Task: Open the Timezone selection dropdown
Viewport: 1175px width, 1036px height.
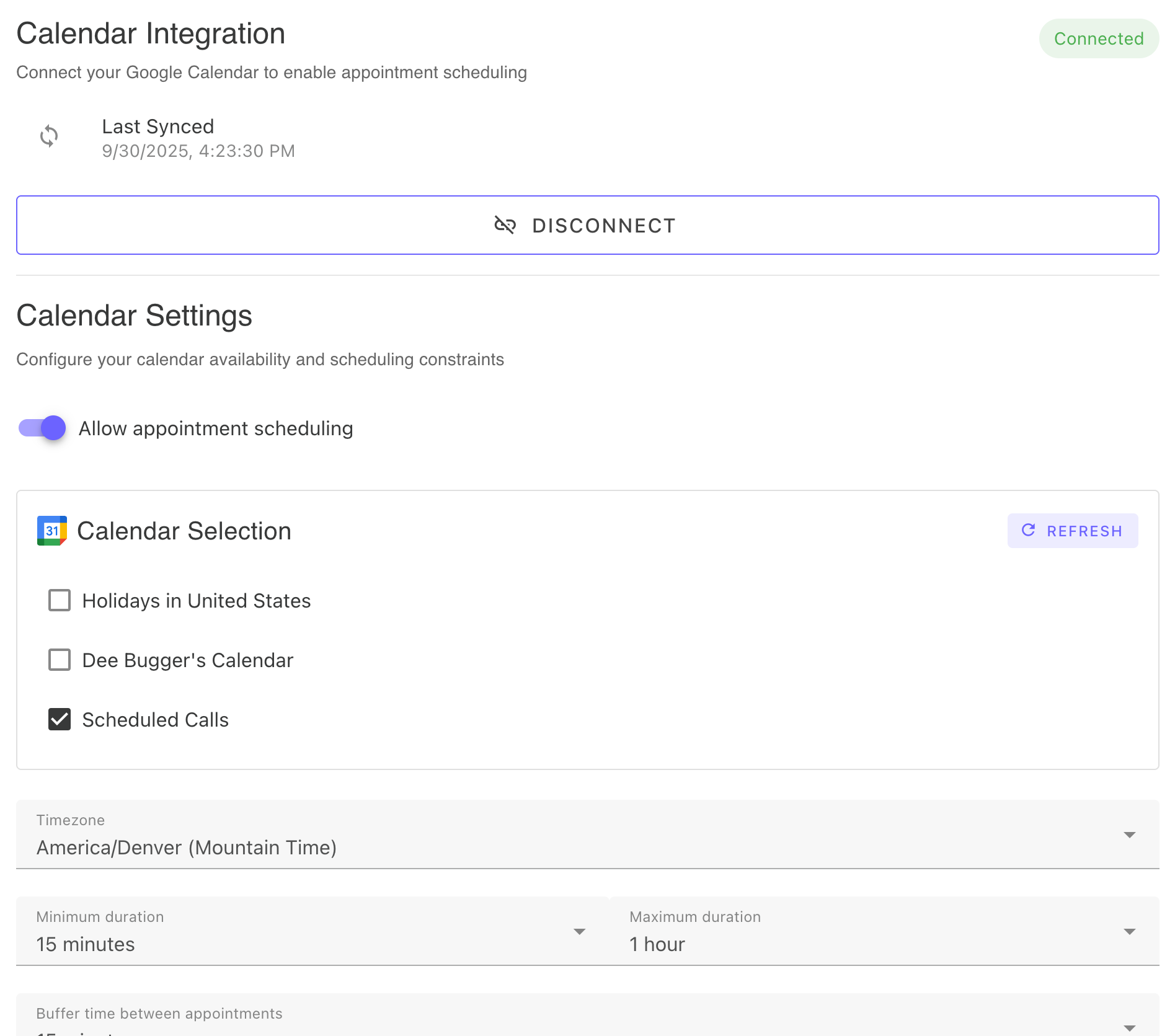Action: [588, 835]
